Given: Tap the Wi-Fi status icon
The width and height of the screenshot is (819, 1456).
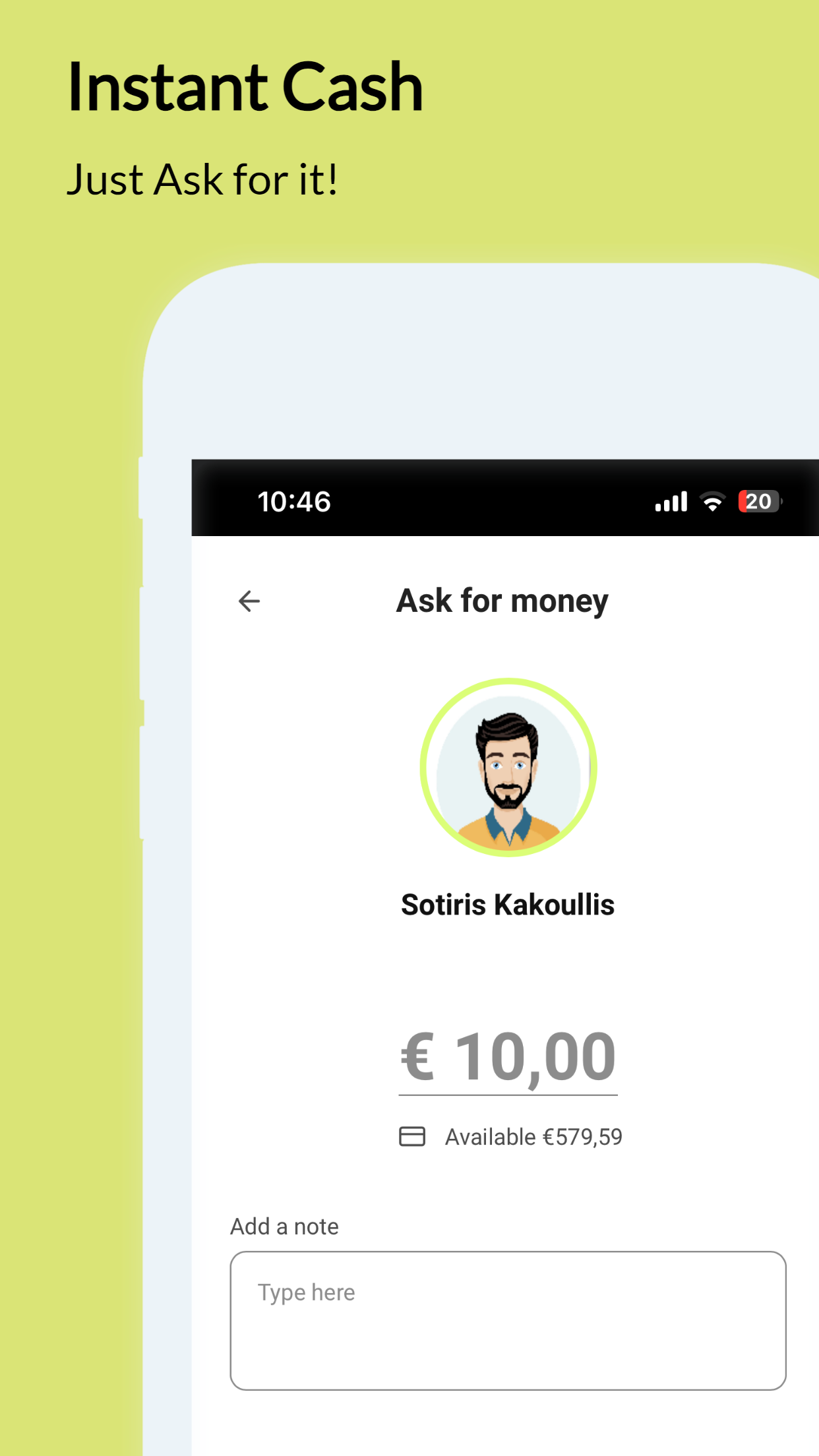Looking at the screenshot, I should [712, 502].
